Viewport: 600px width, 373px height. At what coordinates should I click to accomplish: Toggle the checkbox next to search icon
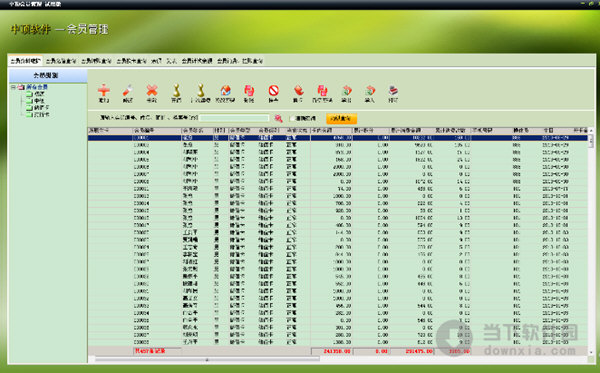tap(293, 119)
